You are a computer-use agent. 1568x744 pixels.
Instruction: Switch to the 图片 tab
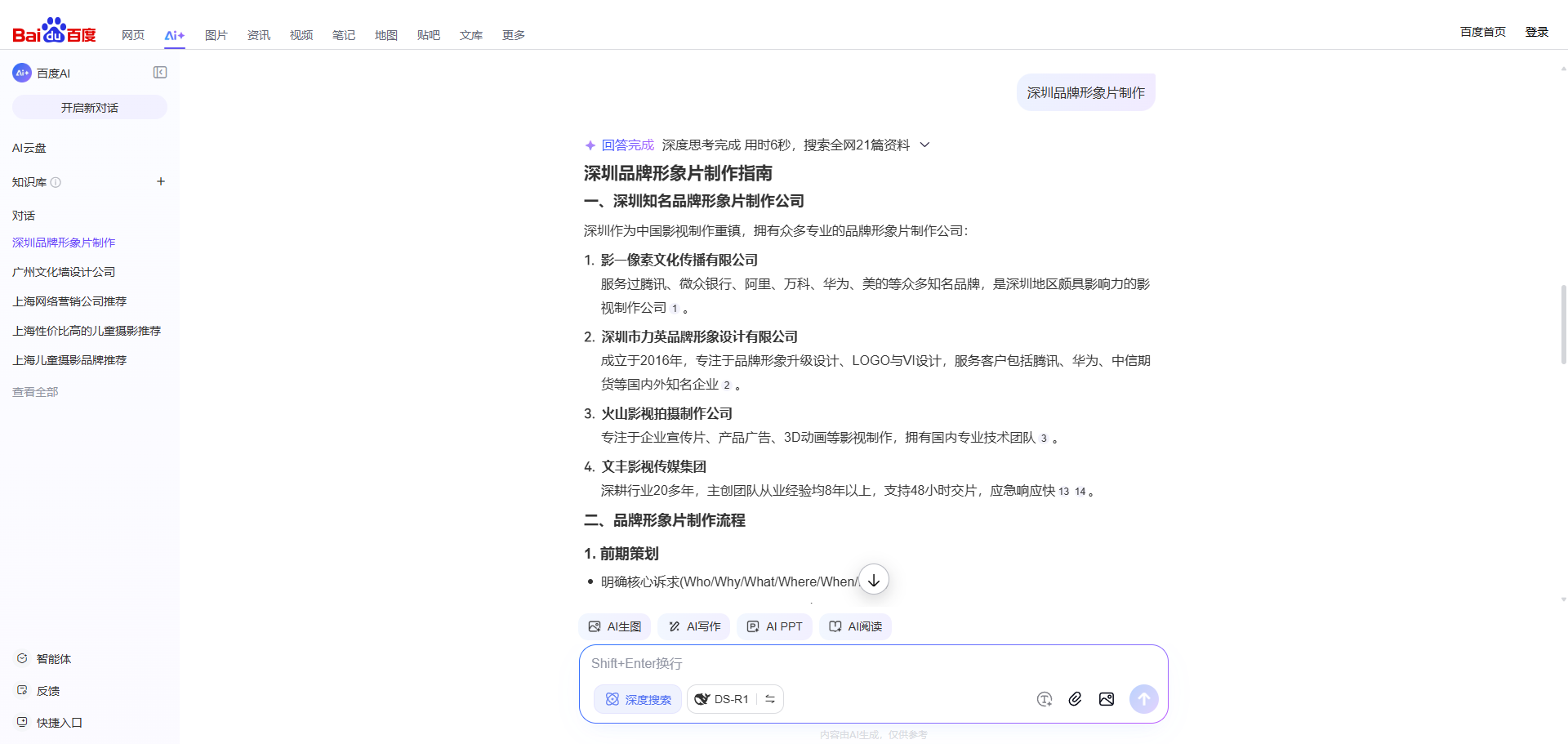(x=216, y=35)
